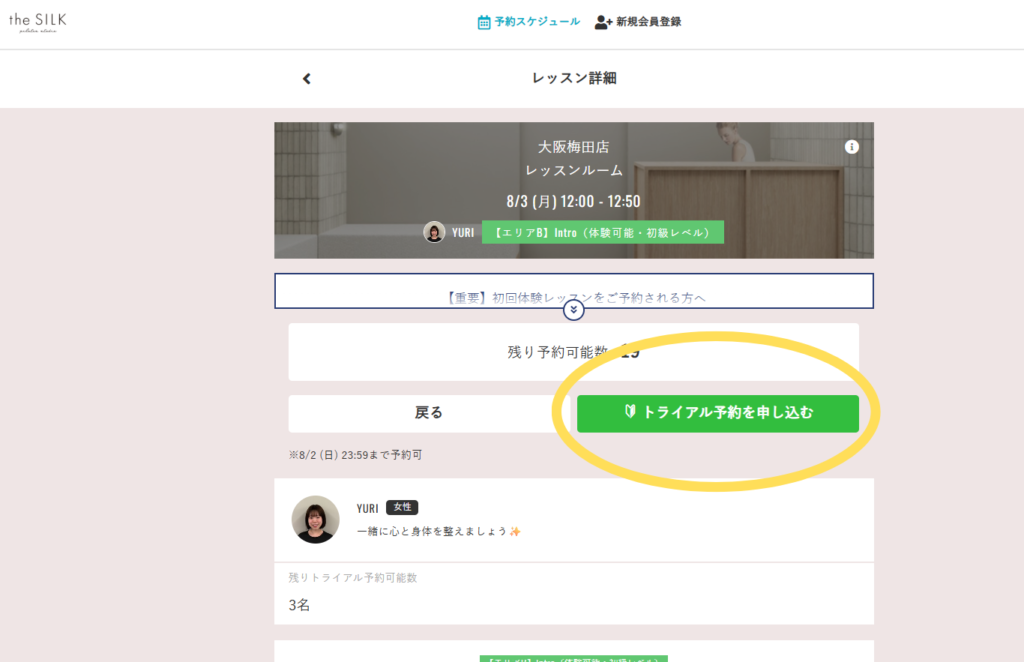
Task: Click the 8/3 (月) 12:00 - 12:50 time text
Action: pyautogui.click(x=573, y=201)
